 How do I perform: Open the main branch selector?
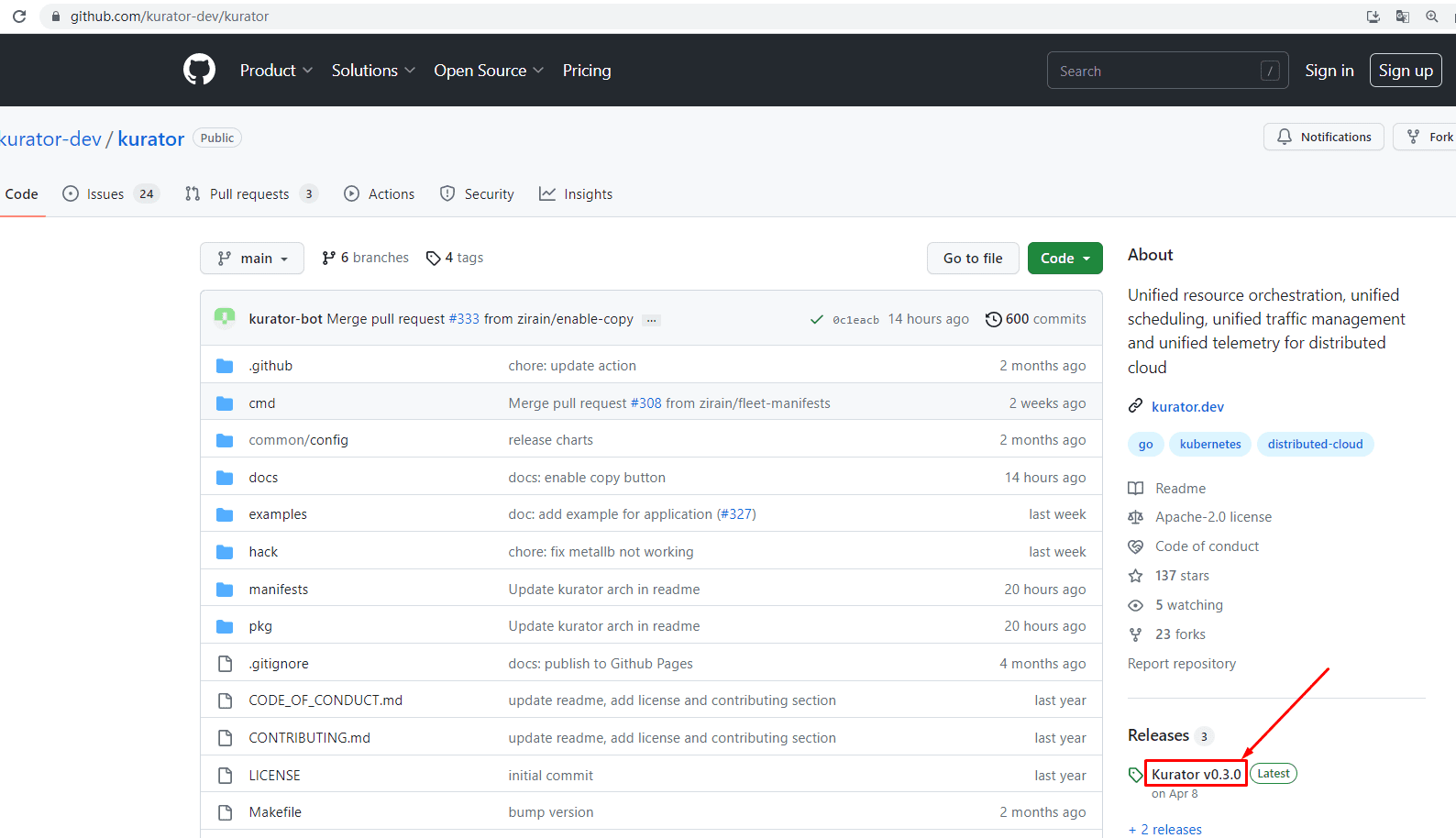(x=252, y=259)
